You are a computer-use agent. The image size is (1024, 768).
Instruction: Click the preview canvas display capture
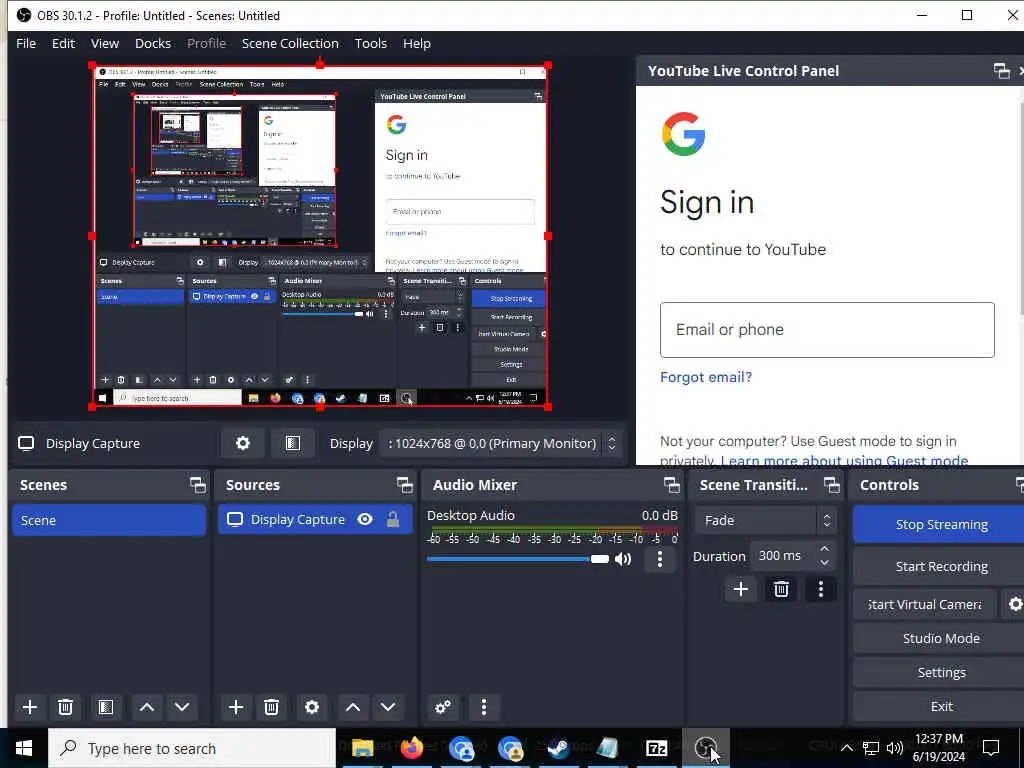coord(320,236)
